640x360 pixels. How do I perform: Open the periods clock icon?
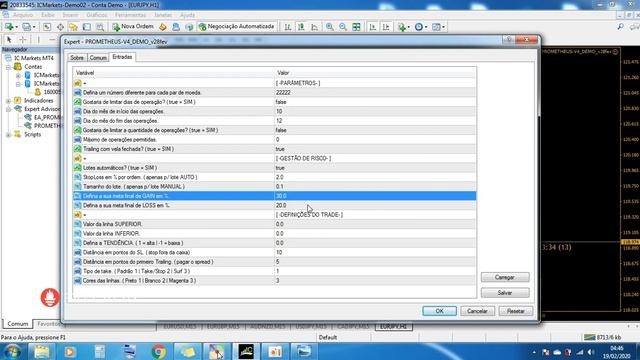pos(418,27)
